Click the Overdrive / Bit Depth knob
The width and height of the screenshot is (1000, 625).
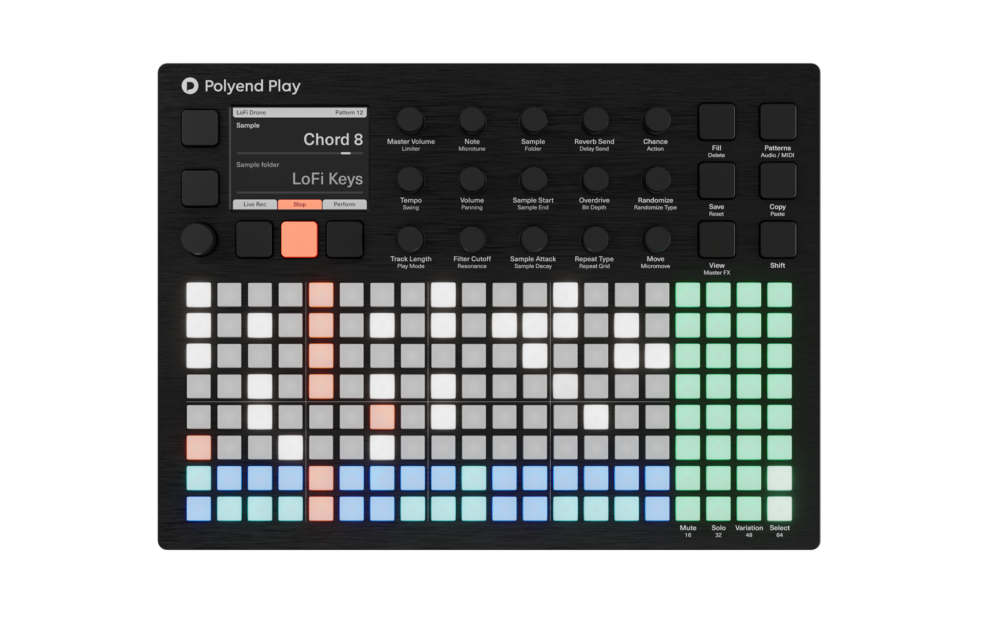(x=594, y=179)
